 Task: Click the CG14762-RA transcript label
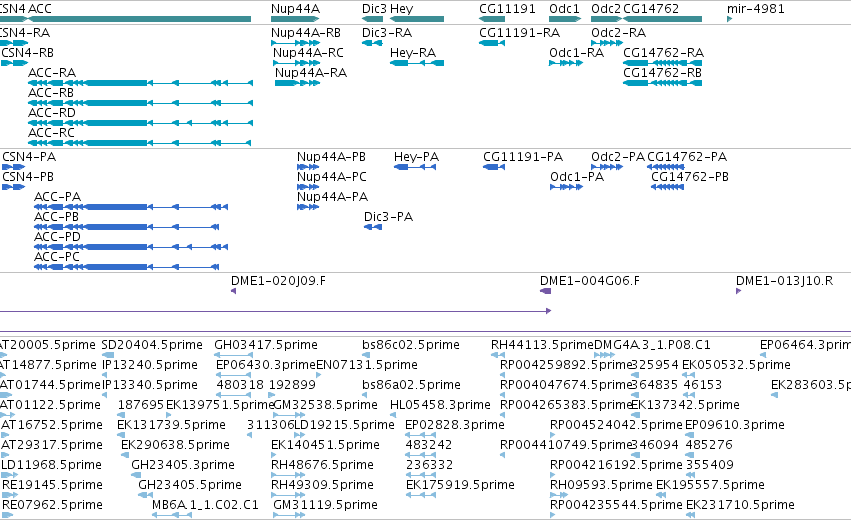[663, 53]
